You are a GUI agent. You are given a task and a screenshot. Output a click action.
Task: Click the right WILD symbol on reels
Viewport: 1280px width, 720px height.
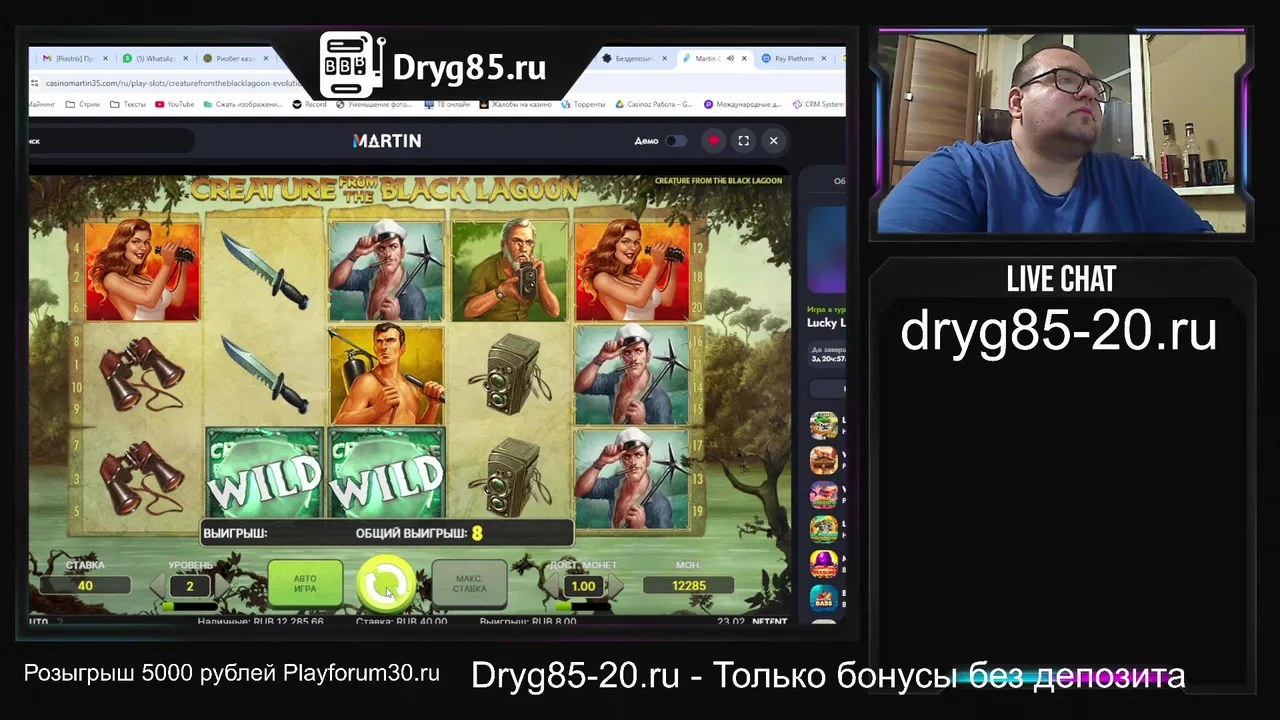(x=387, y=474)
